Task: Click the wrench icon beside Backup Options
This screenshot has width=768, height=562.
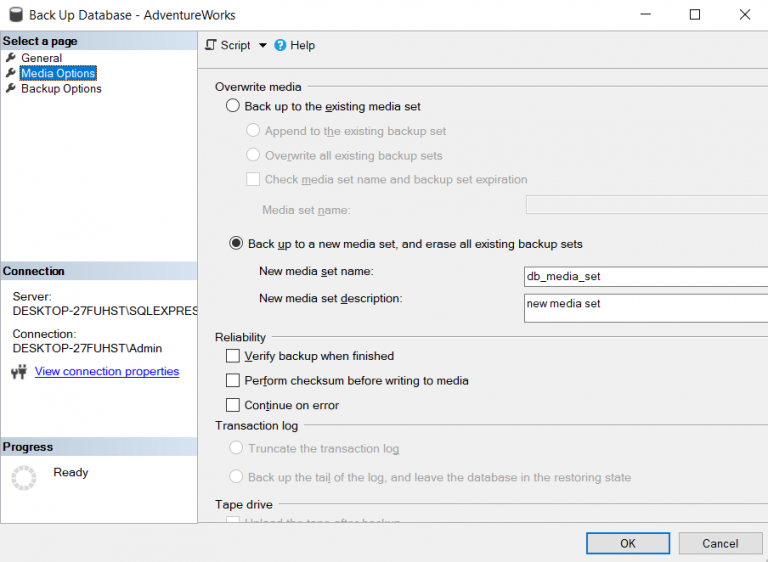Action: [11, 88]
